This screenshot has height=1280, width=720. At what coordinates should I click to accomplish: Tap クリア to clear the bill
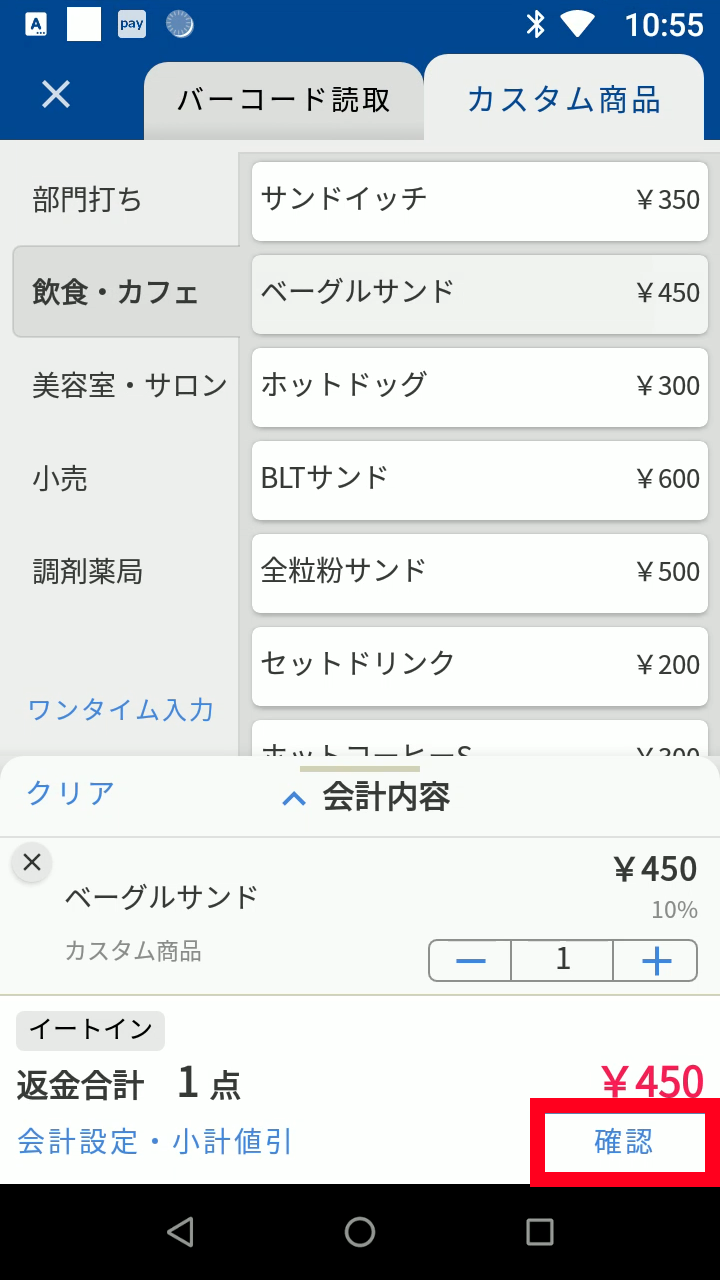click(70, 794)
